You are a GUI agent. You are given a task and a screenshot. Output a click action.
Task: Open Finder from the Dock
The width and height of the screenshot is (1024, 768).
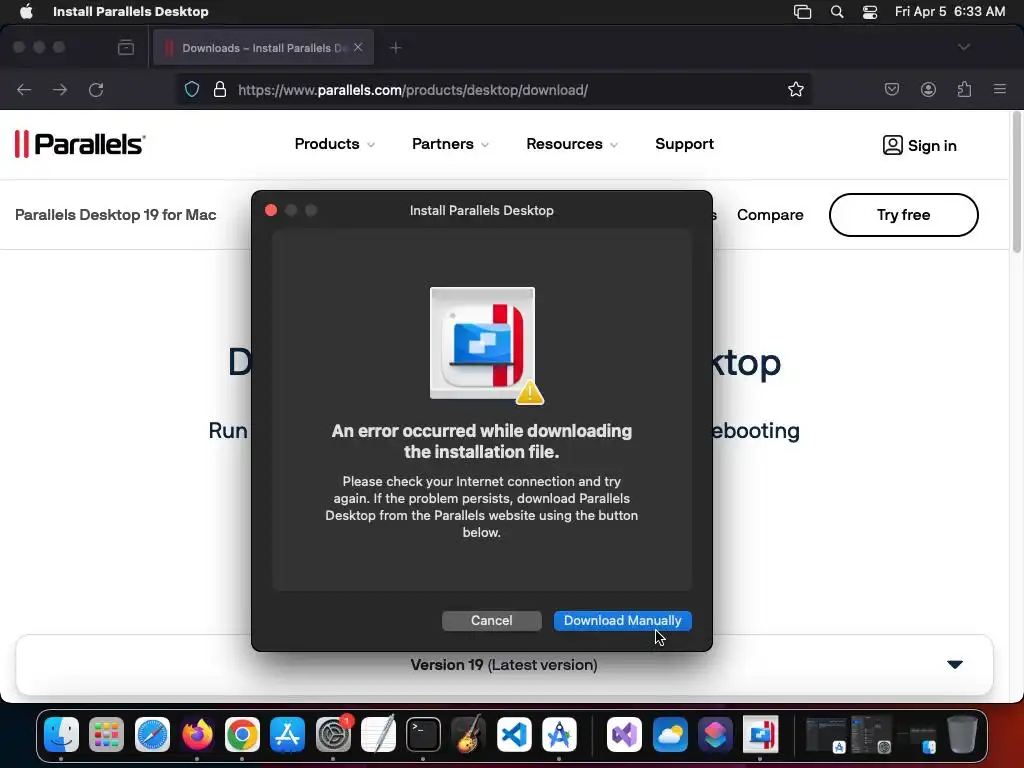click(61, 735)
